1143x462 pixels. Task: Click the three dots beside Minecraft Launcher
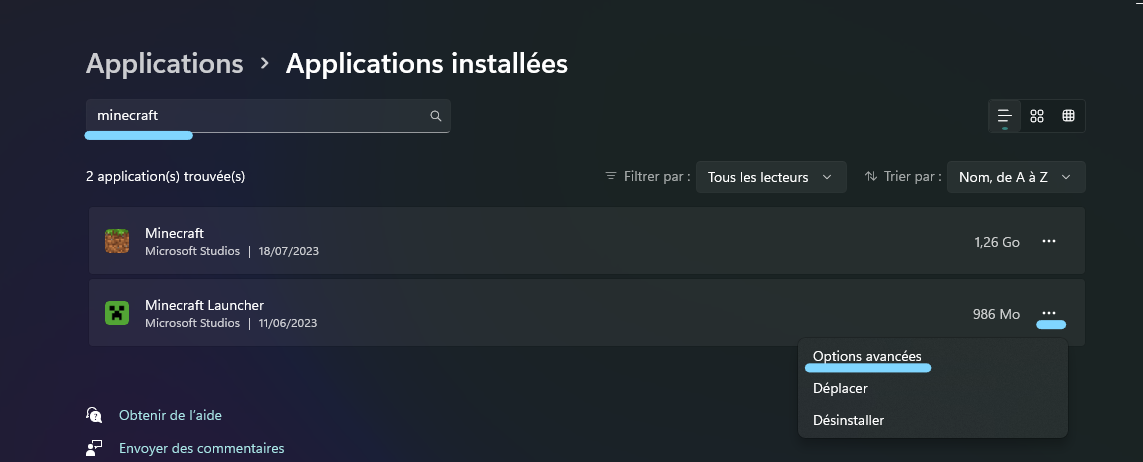coord(1049,313)
